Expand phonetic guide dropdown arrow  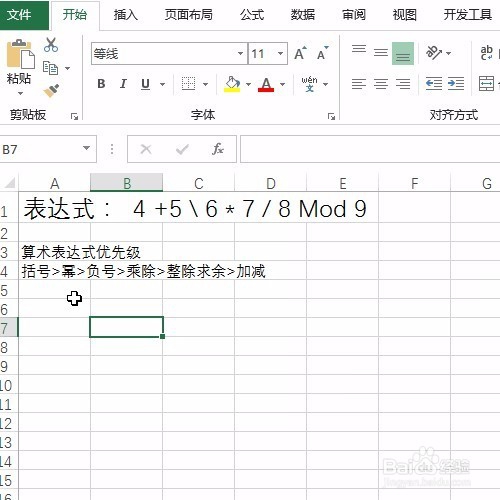pos(325,84)
